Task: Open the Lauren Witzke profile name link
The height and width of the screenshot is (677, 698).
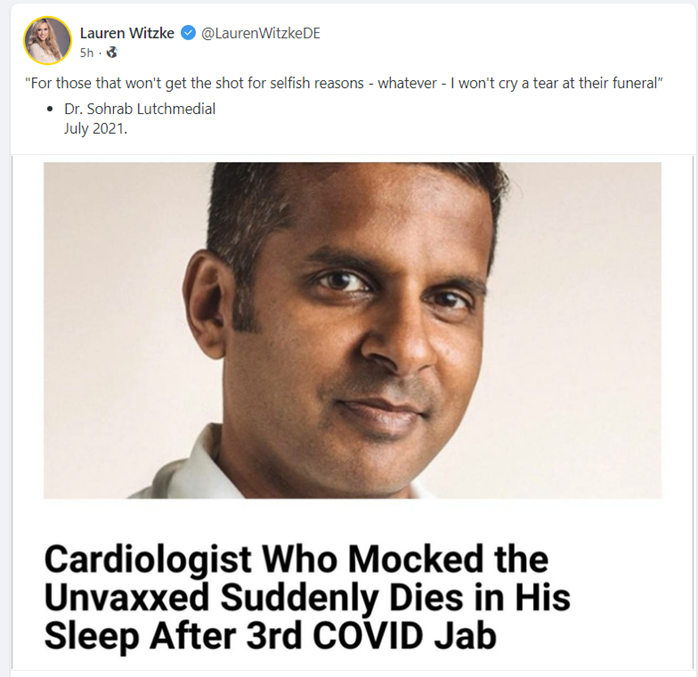Action: pyautogui.click(x=126, y=33)
